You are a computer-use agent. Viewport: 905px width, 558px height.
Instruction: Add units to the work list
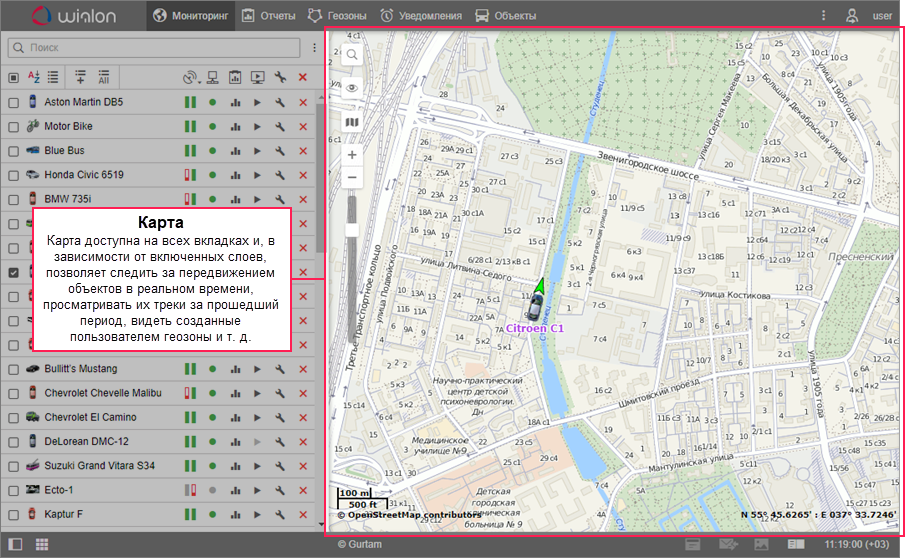point(81,77)
